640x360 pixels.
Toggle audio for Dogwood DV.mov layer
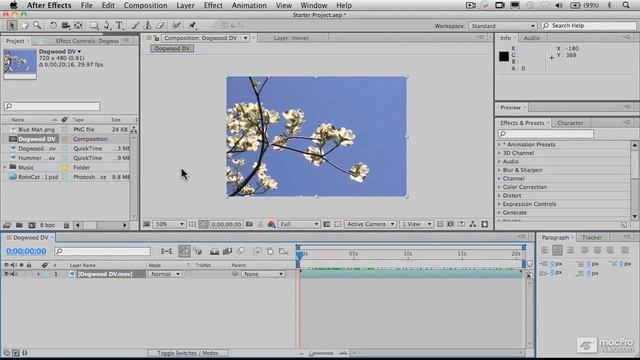(12, 274)
